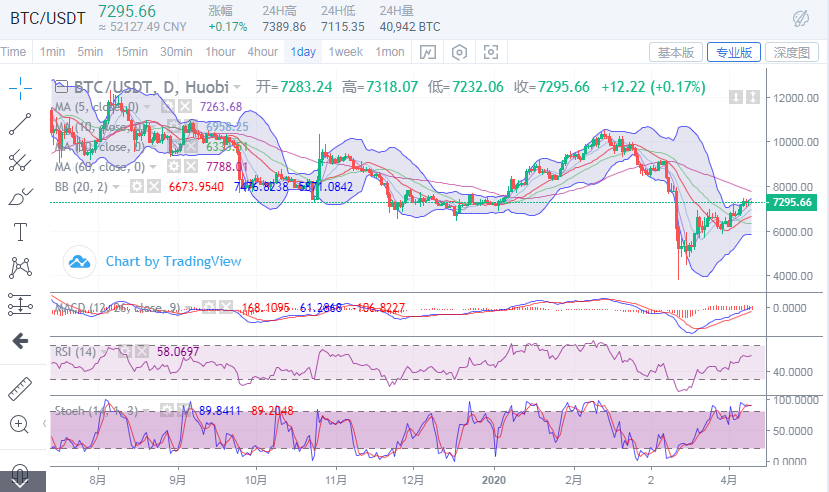The image size is (829, 492).
Task: Open the 深度图 depth chart
Action: 791,52
